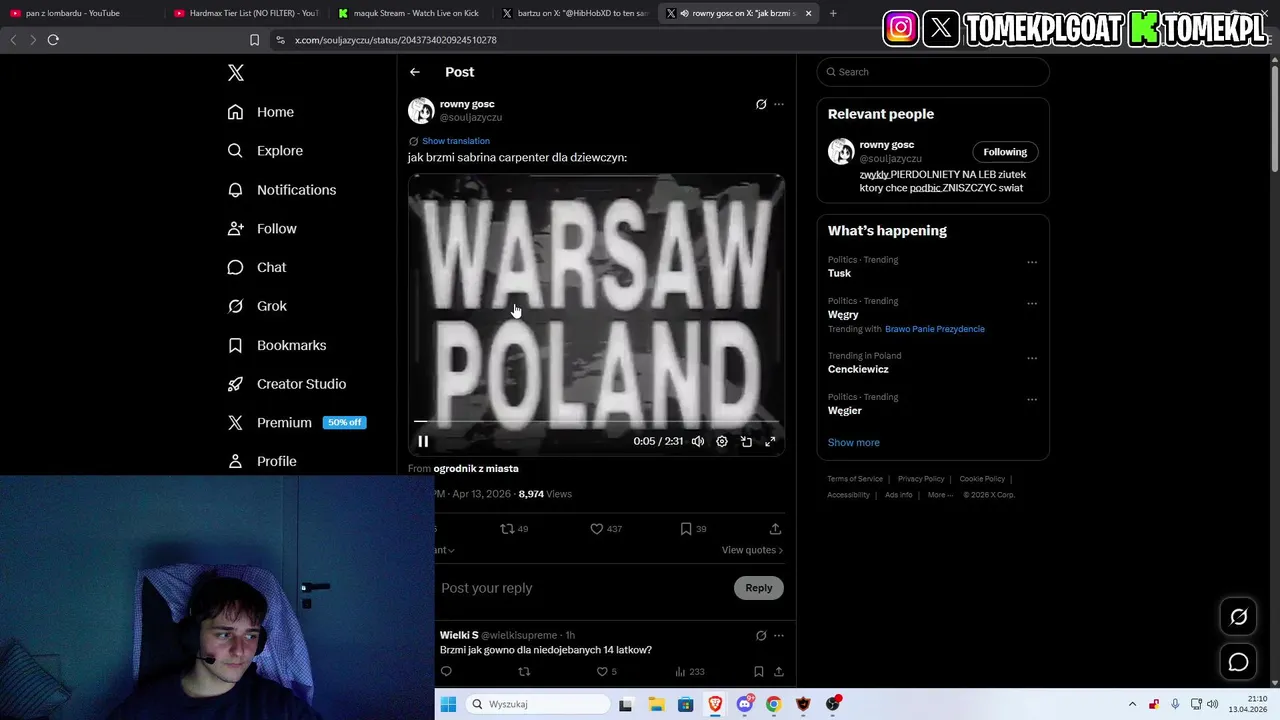The image size is (1280, 720).
Task: Open floating chat messages button
Action: tap(1239, 662)
